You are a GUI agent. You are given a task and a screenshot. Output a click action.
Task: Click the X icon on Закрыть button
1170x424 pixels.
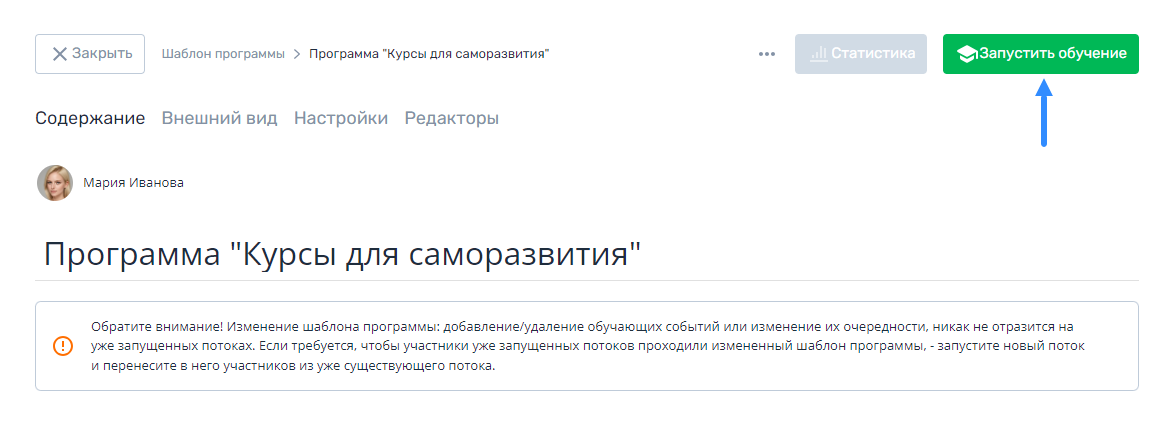[59, 54]
